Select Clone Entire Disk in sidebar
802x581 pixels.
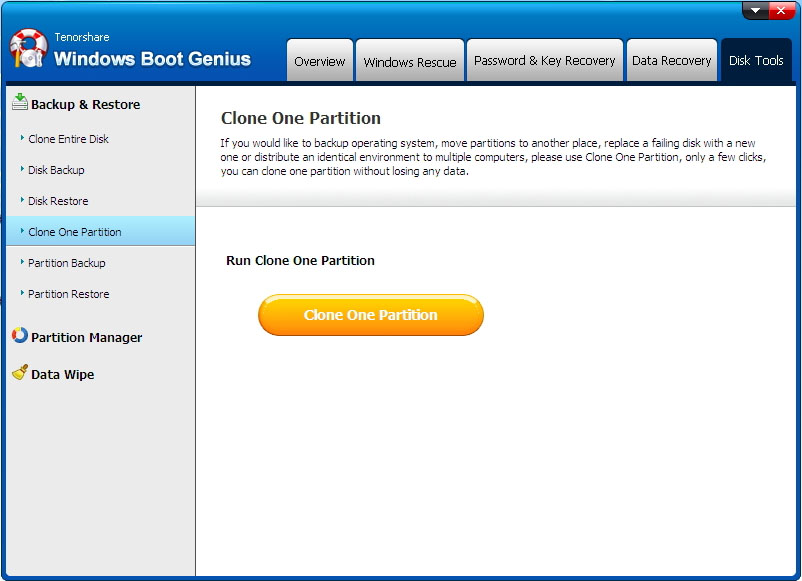point(68,139)
